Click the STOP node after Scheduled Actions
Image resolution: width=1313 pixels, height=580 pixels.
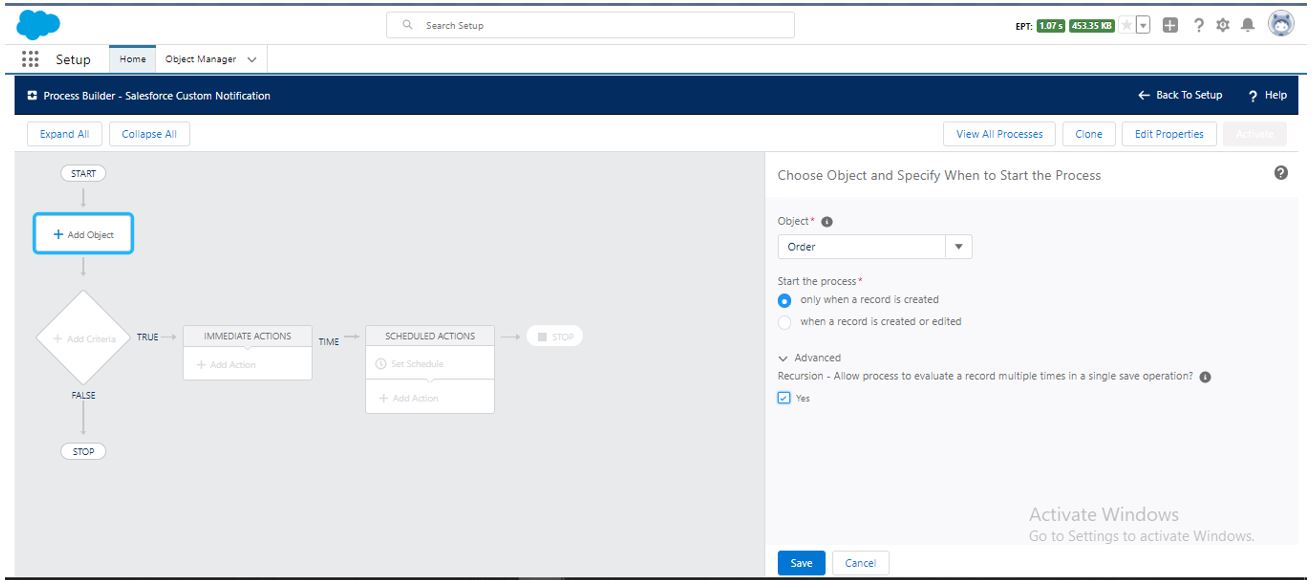556,337
